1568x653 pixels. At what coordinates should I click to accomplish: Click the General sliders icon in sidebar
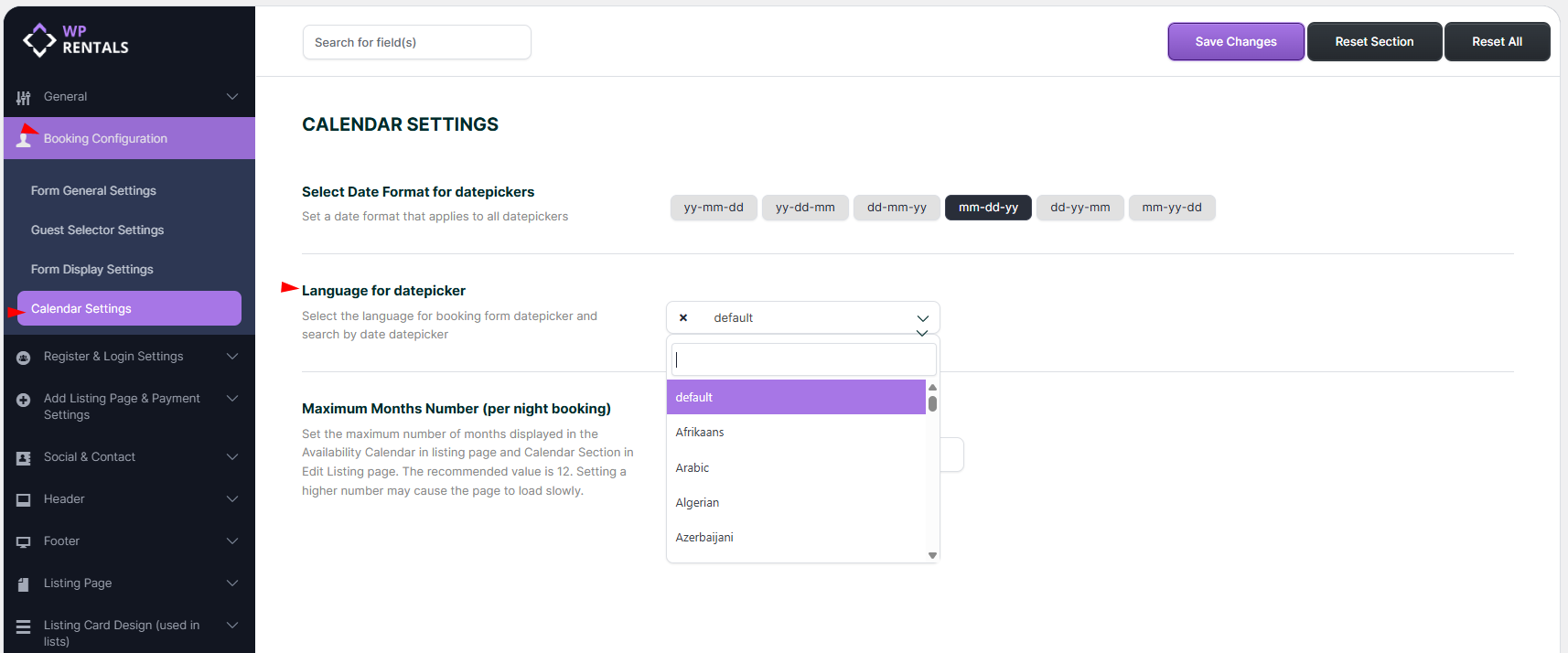tap(24, 98)
